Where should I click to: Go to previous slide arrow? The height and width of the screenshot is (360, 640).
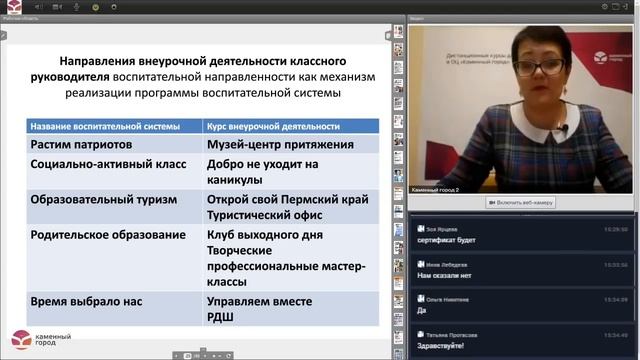pyautogui.click(x=176, y=356)
